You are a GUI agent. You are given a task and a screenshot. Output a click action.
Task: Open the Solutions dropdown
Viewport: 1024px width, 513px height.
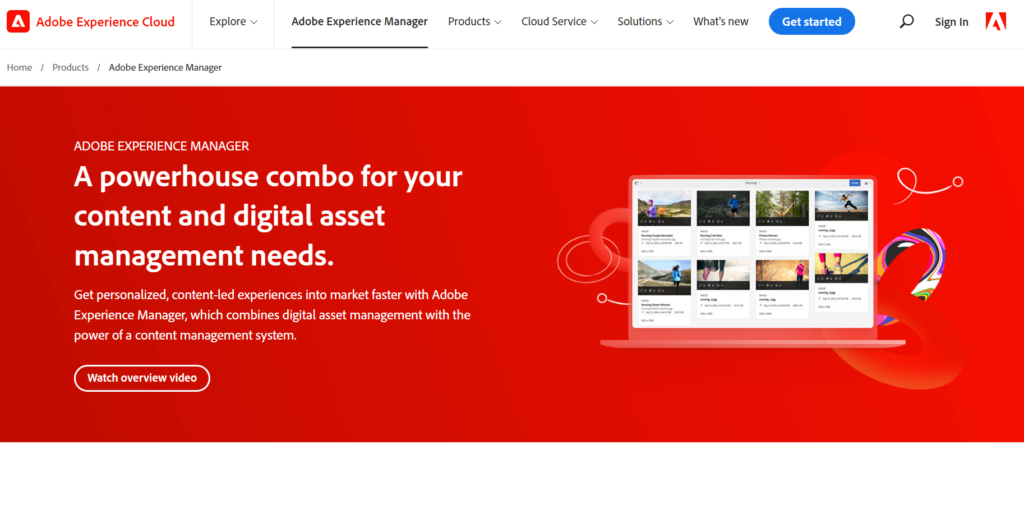[x=645, y=21]
